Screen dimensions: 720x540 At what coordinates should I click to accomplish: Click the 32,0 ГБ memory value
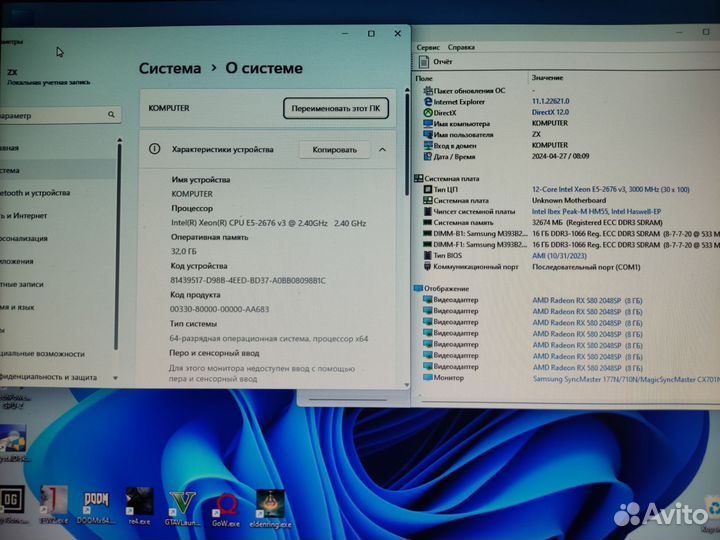pyautogui.click(x=183, y=252)
